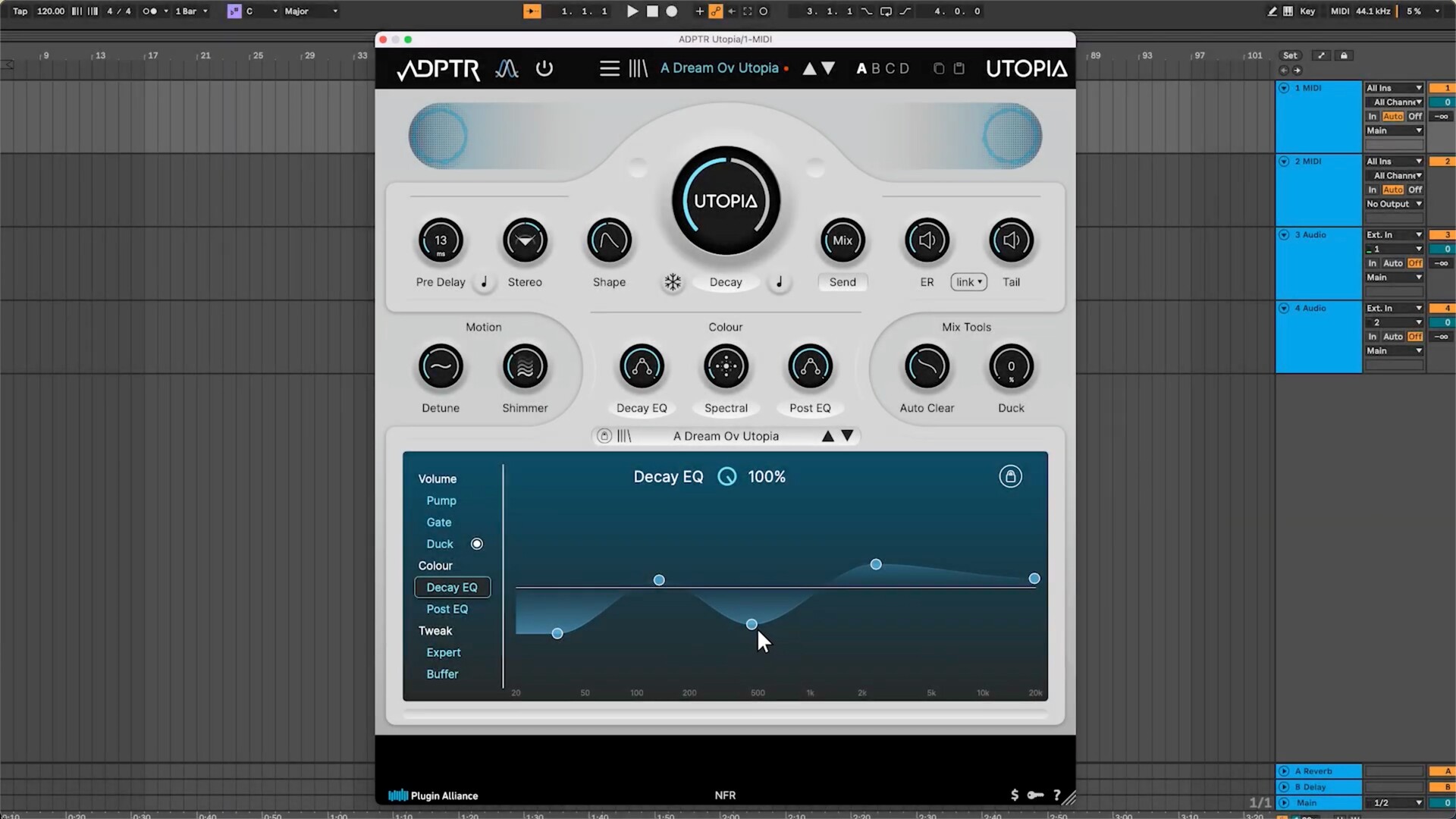The width and height of the screenshot is (1456, 819).
Task: Click the power bypass icon in header
Action: [544, 68]
